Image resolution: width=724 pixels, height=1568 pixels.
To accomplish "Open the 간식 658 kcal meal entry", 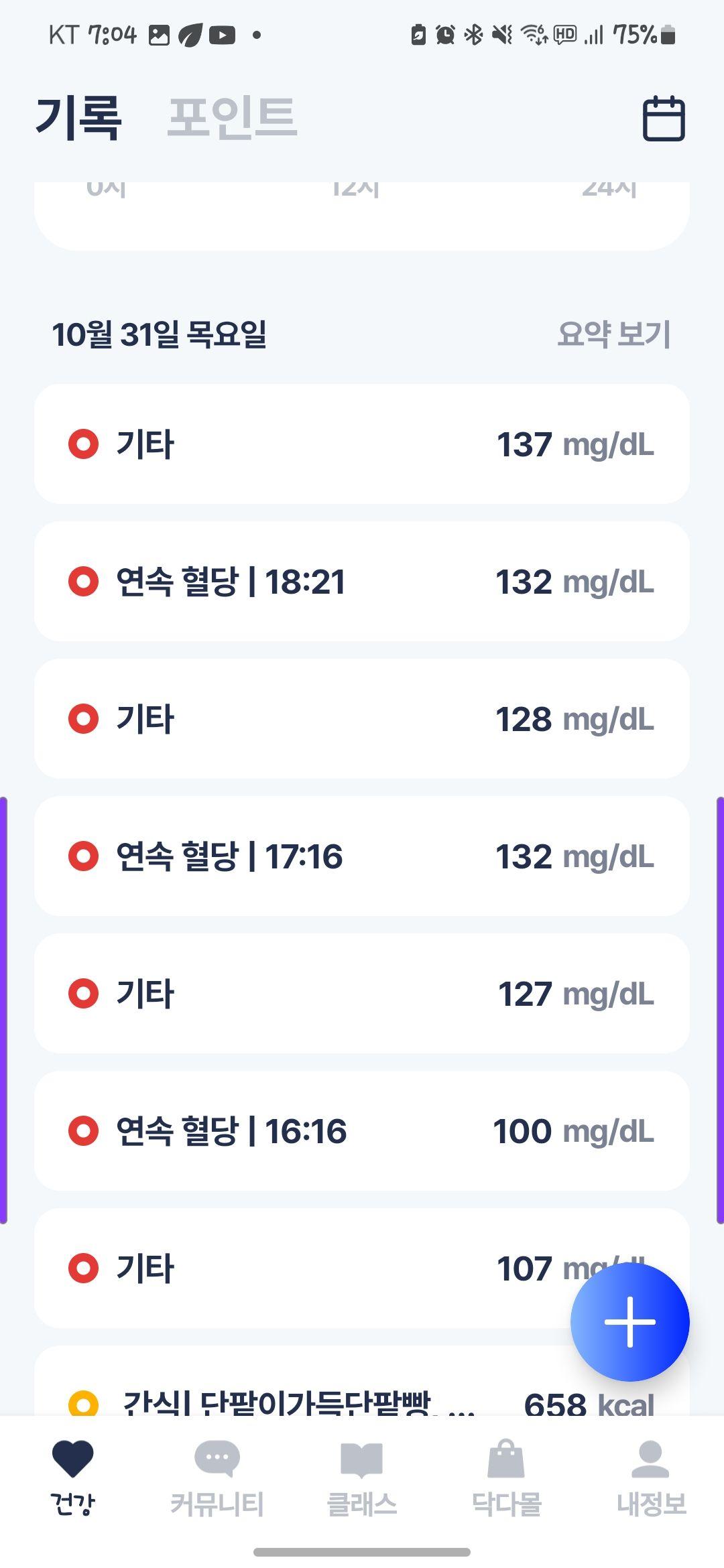I will coord(362,1382).
